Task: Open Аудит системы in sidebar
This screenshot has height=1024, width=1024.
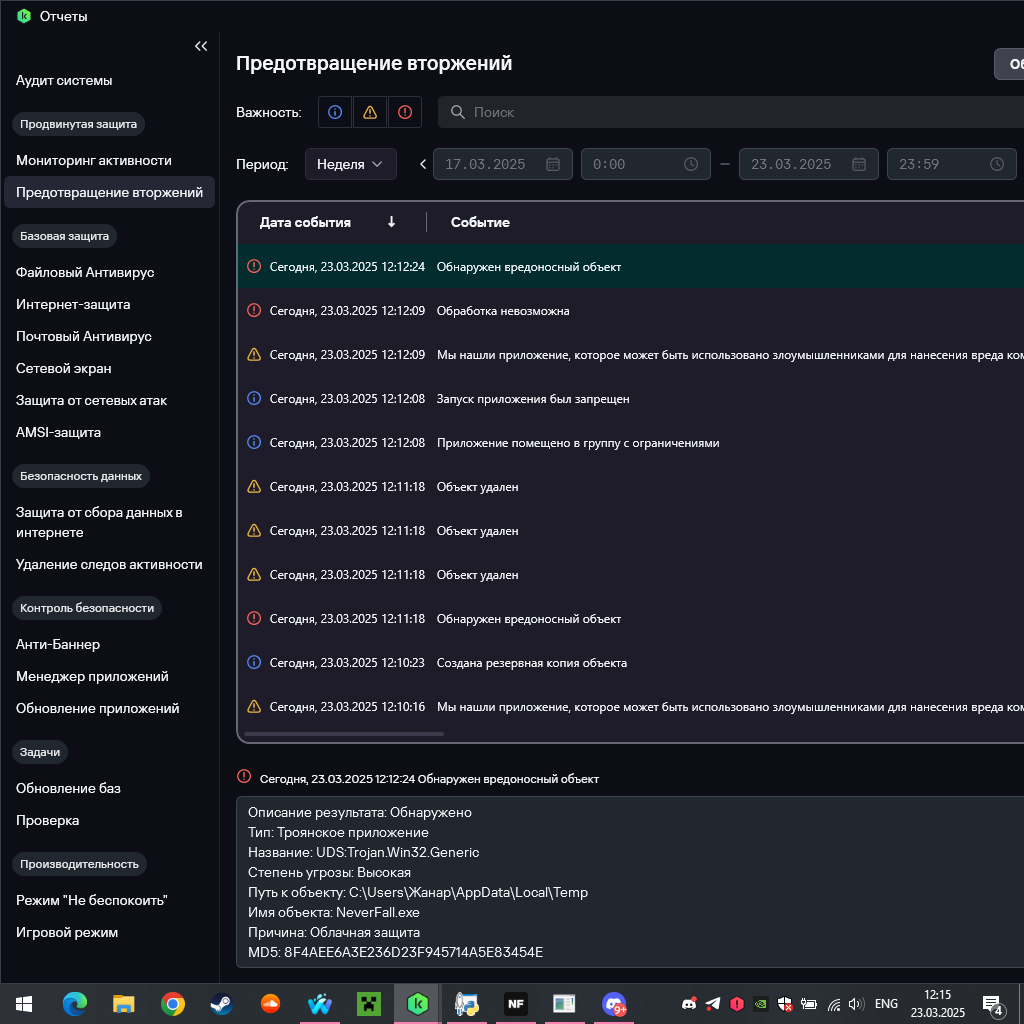Action: coord(64,80)
